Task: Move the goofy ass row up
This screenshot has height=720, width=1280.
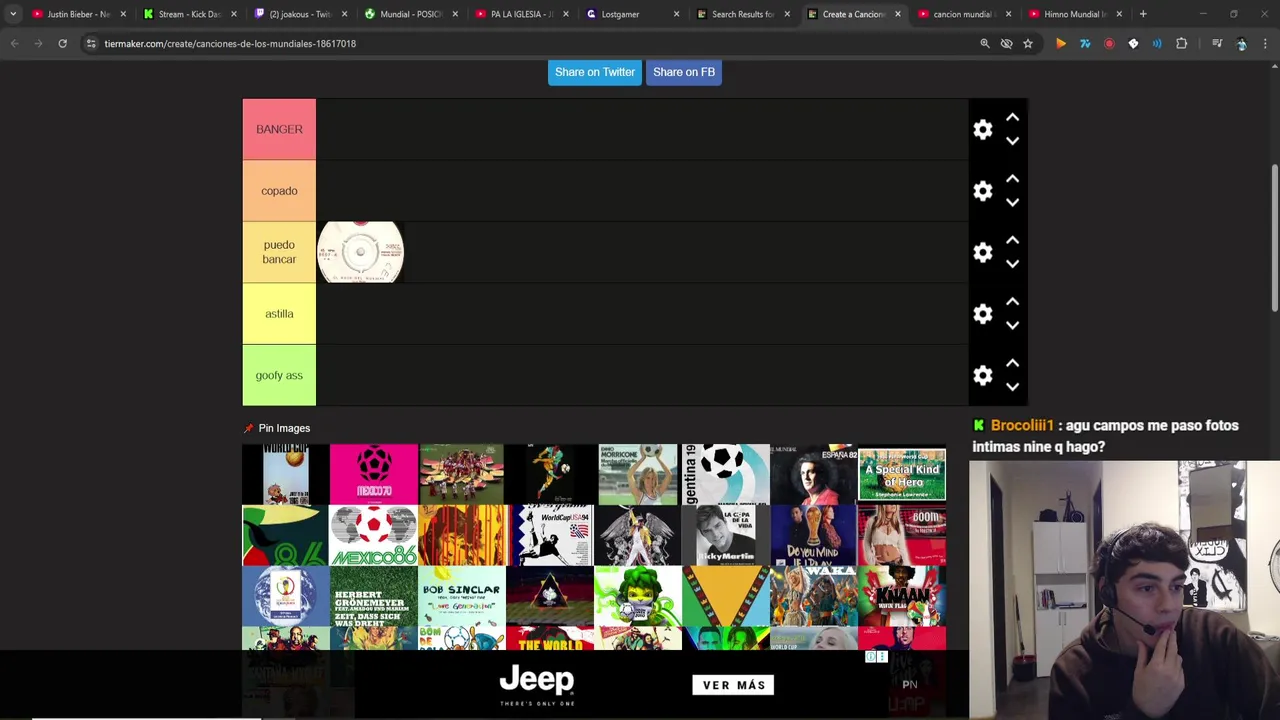Action: (1012, 363)
